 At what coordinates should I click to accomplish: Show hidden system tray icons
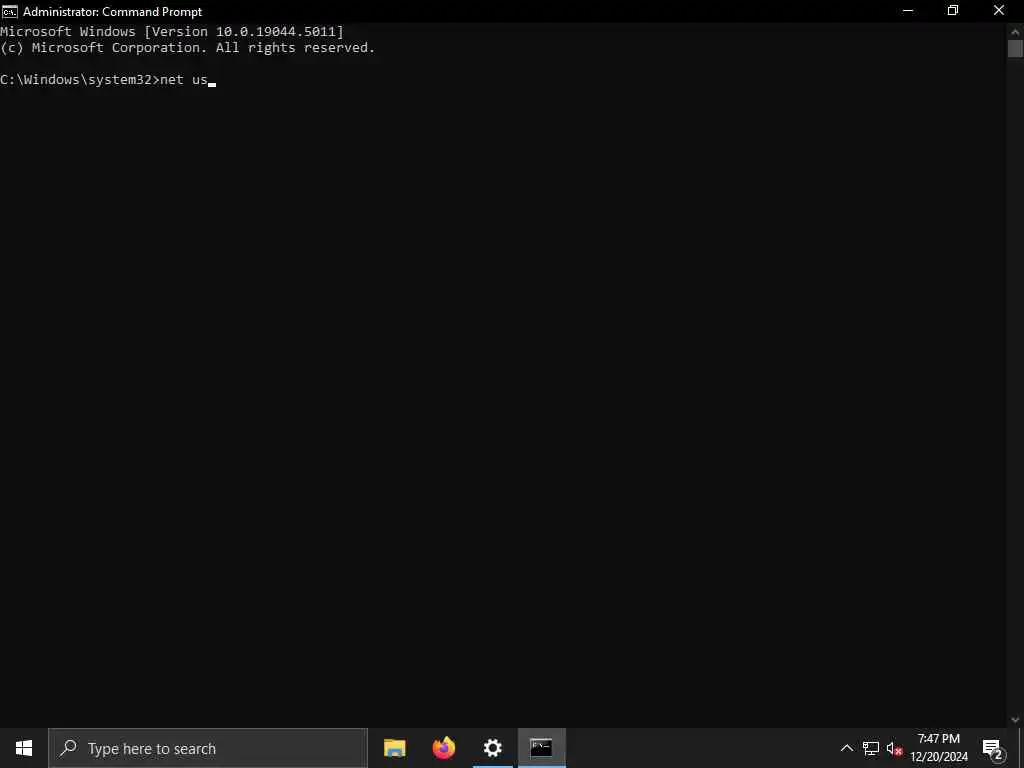click(846, 748)
